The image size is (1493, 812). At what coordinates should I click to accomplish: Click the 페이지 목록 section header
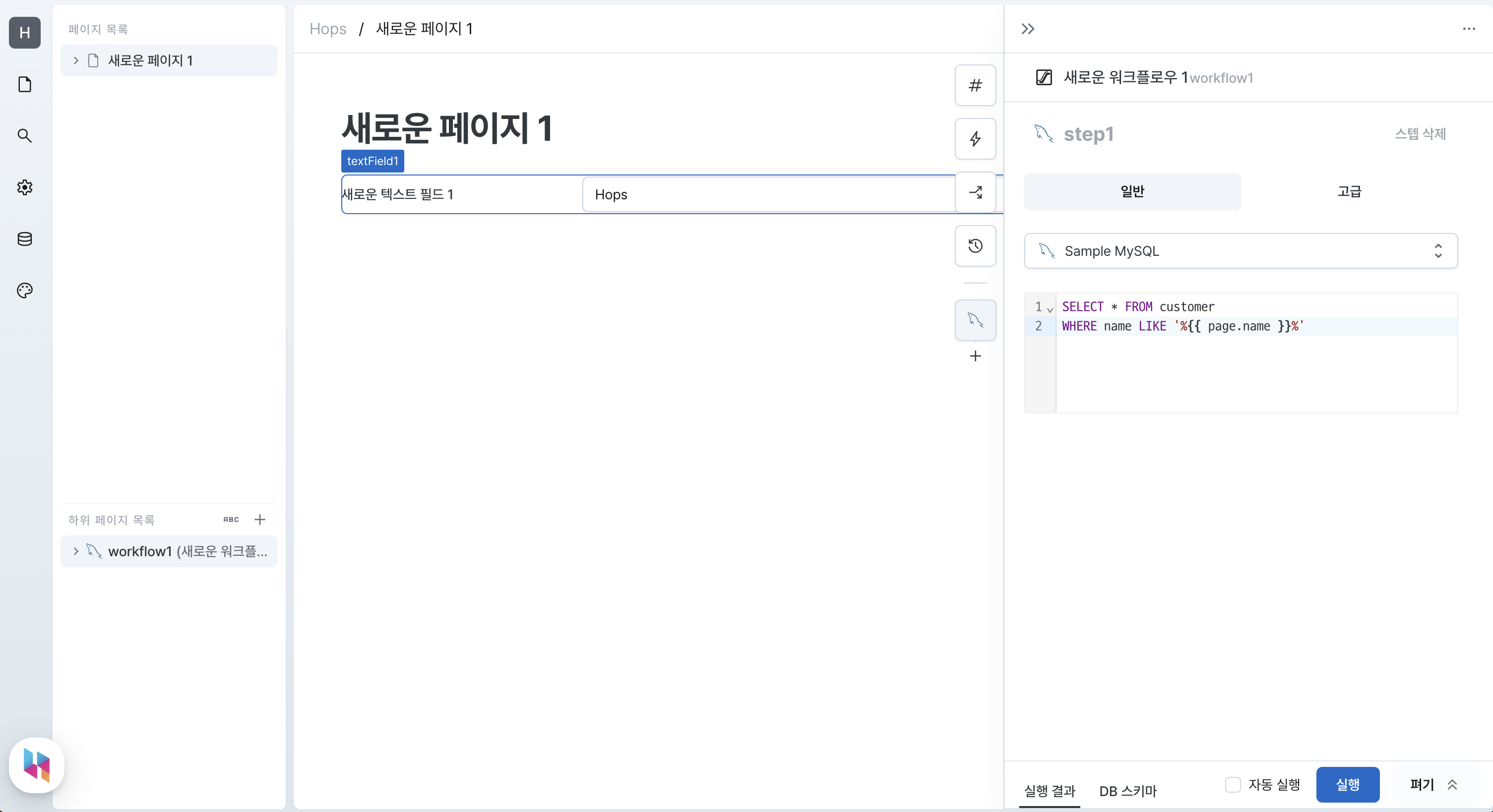(x=98, y=29)
